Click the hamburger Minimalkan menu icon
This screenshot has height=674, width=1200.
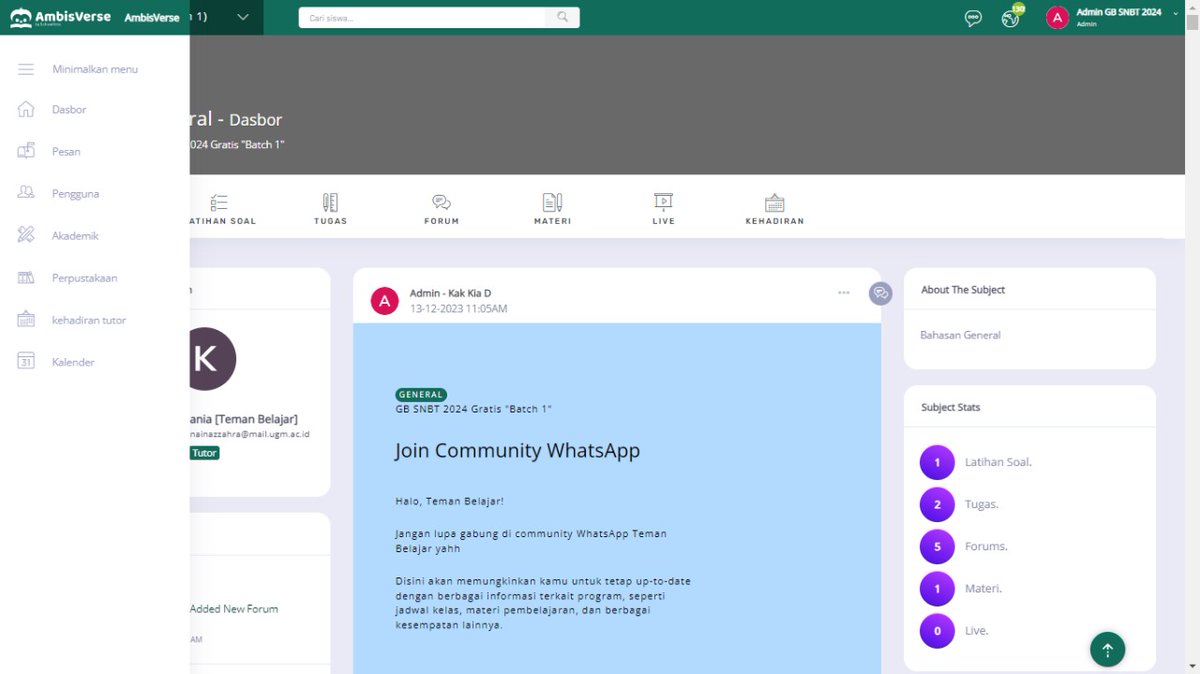coord(26,69)
